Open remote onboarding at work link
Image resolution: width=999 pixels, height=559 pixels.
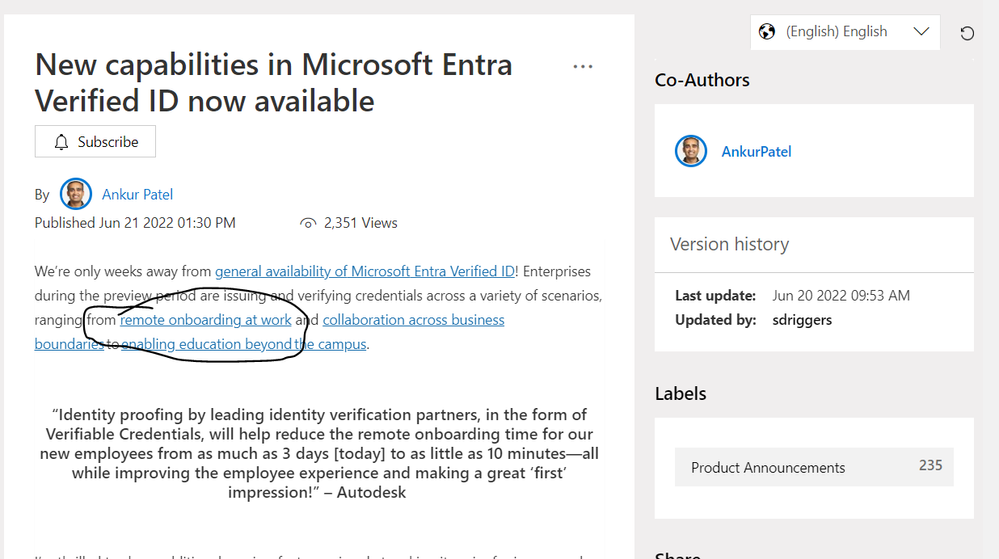(206, 320)
